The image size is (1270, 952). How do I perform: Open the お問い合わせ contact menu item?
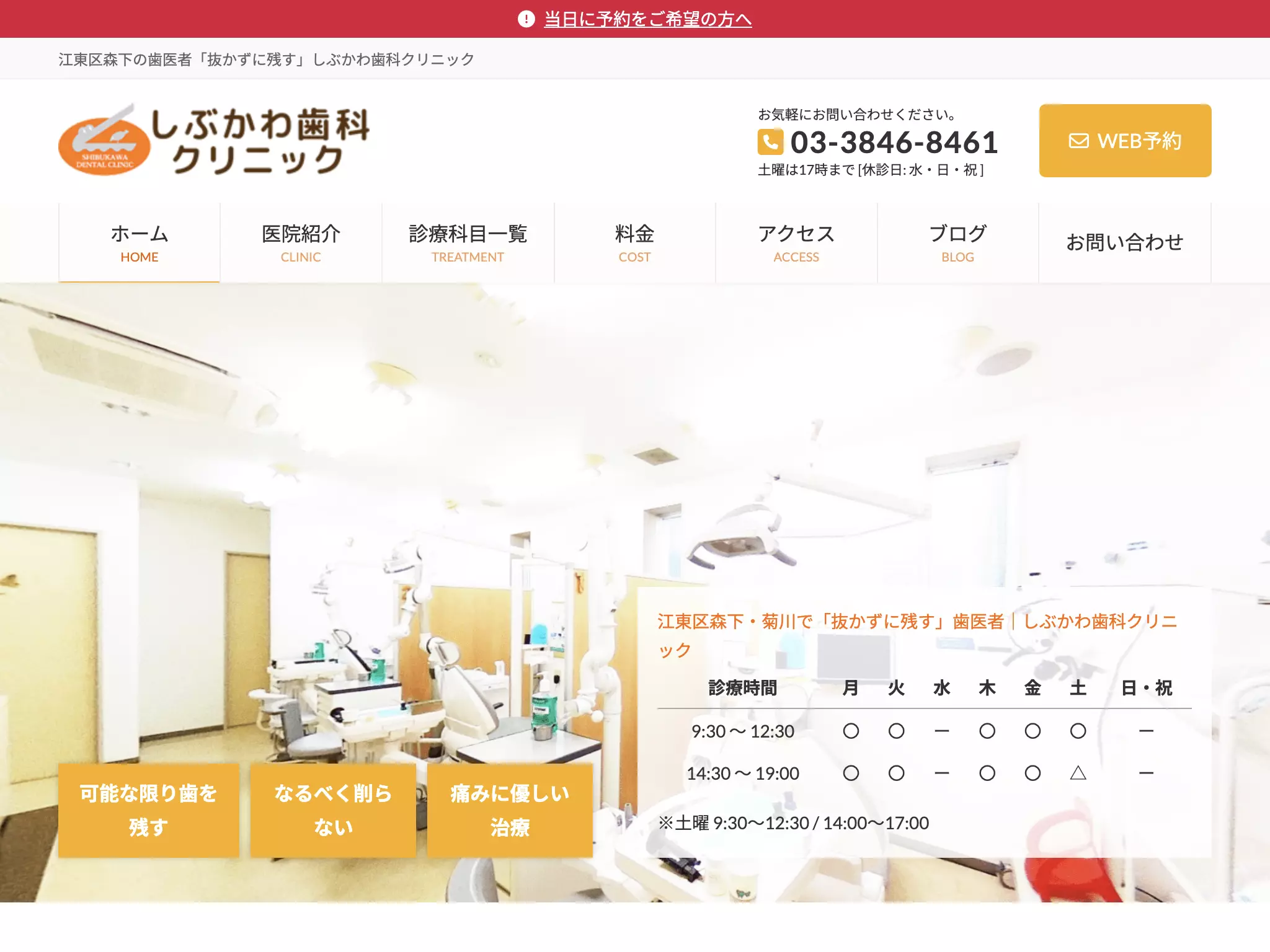(x=1124, y=243)
